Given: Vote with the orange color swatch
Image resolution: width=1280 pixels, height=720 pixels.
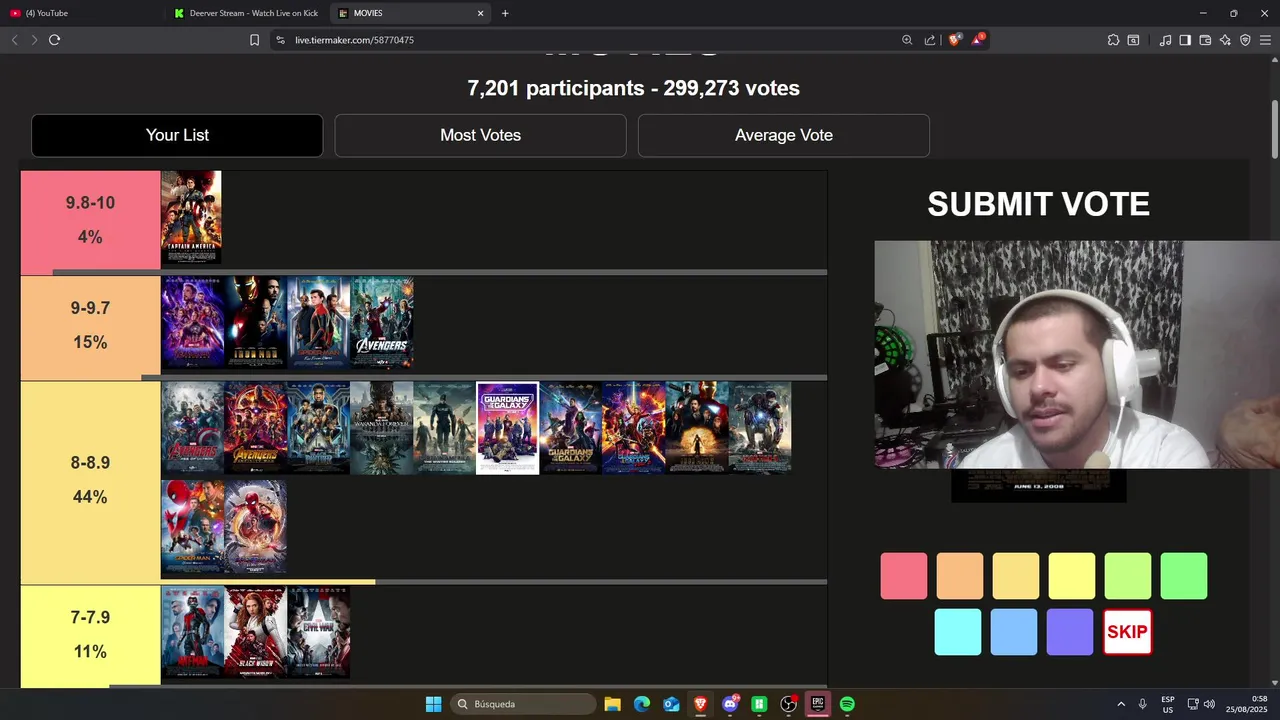Looking at the screenshot, I should point(960,576).
